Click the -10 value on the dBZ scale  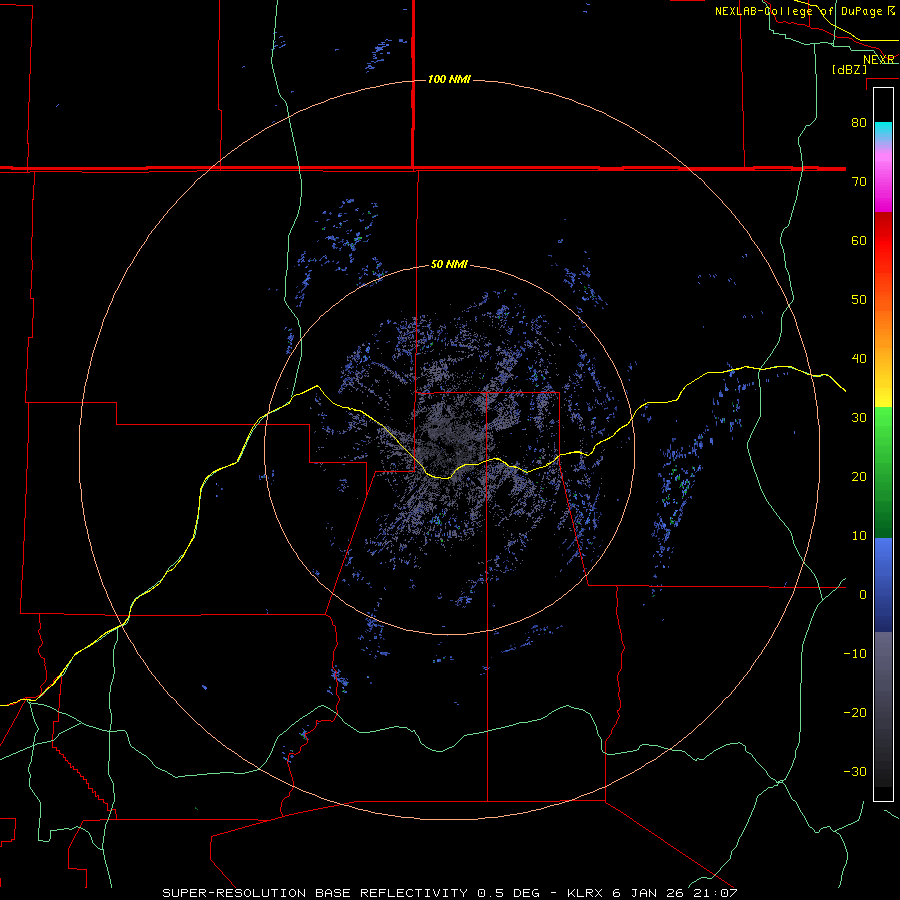pos(855,654)
